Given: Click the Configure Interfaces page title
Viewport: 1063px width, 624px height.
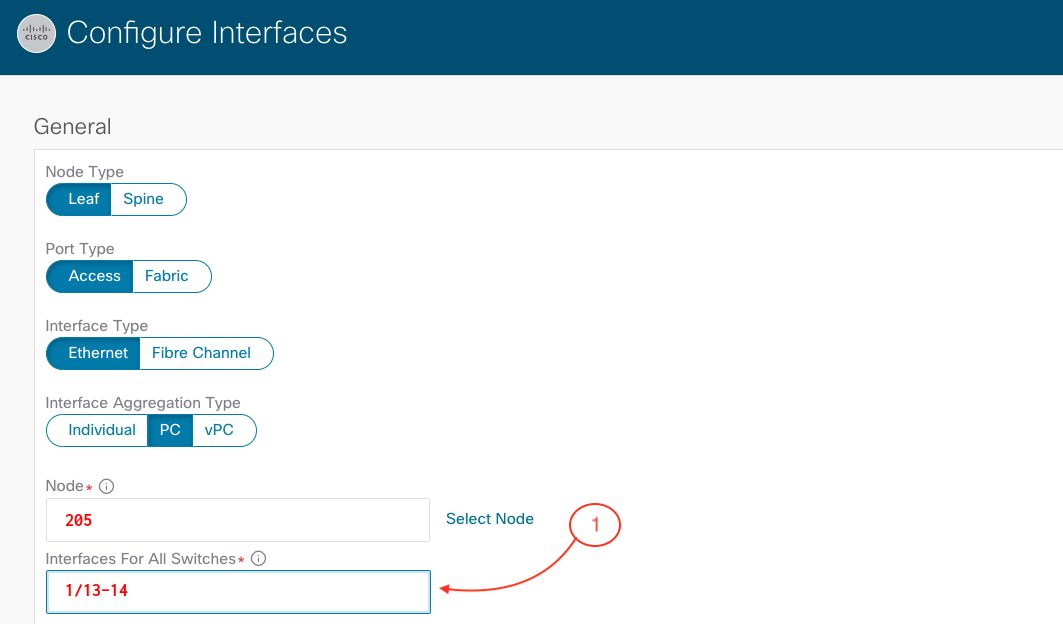Looking at the screenshot, I should point(207,33).
